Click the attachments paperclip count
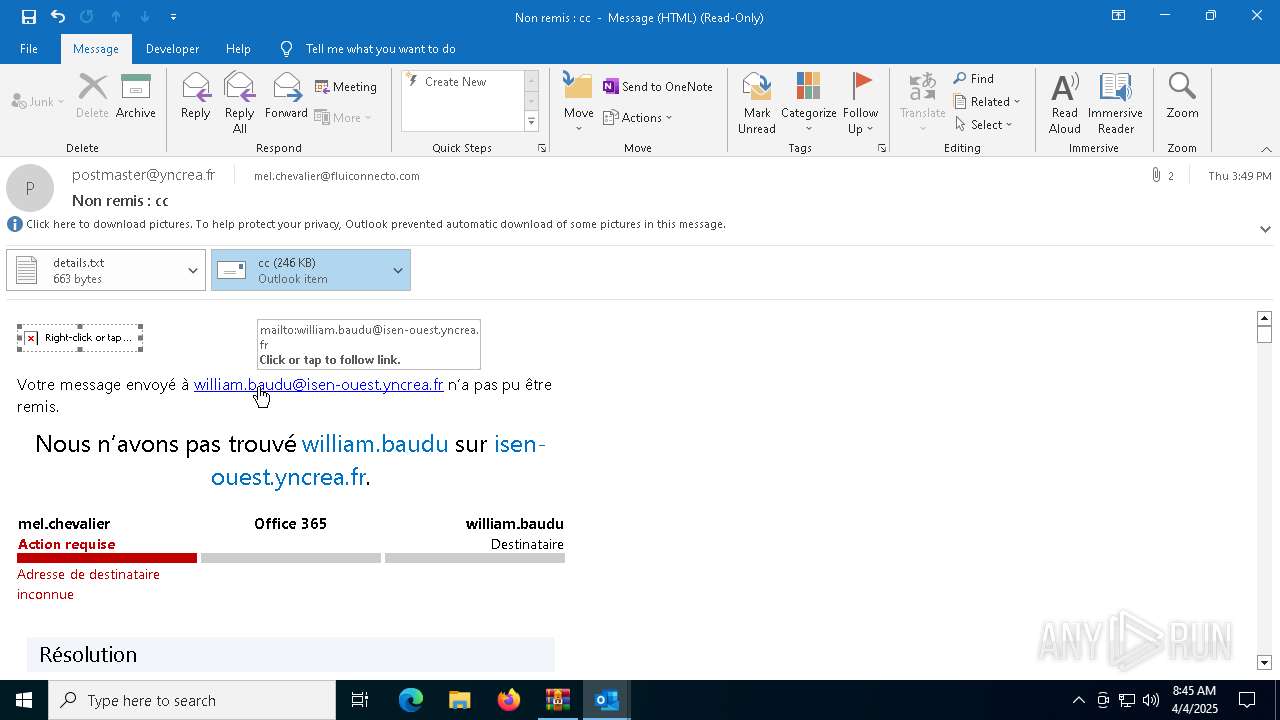Screen dimensions: 1280x720 [x=1163, y=176]
